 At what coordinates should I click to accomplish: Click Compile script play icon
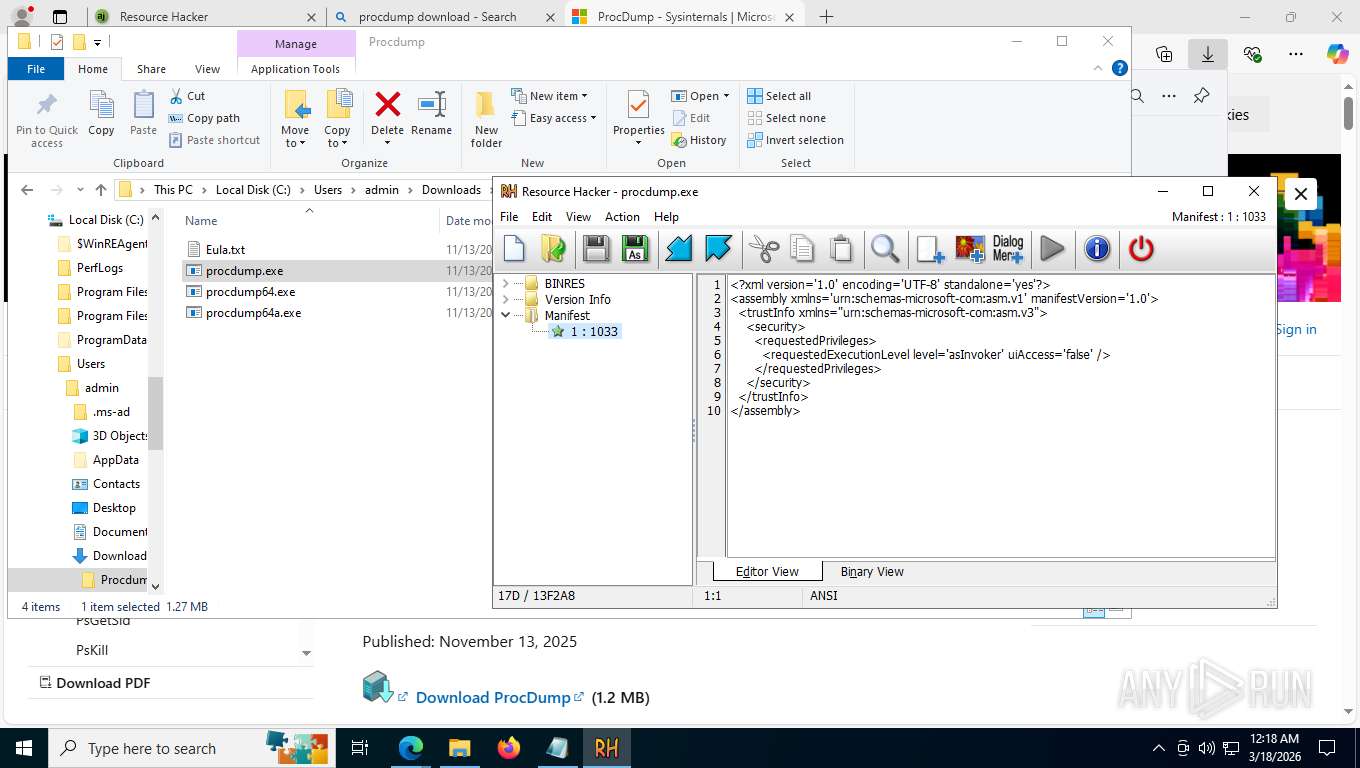1052,249
